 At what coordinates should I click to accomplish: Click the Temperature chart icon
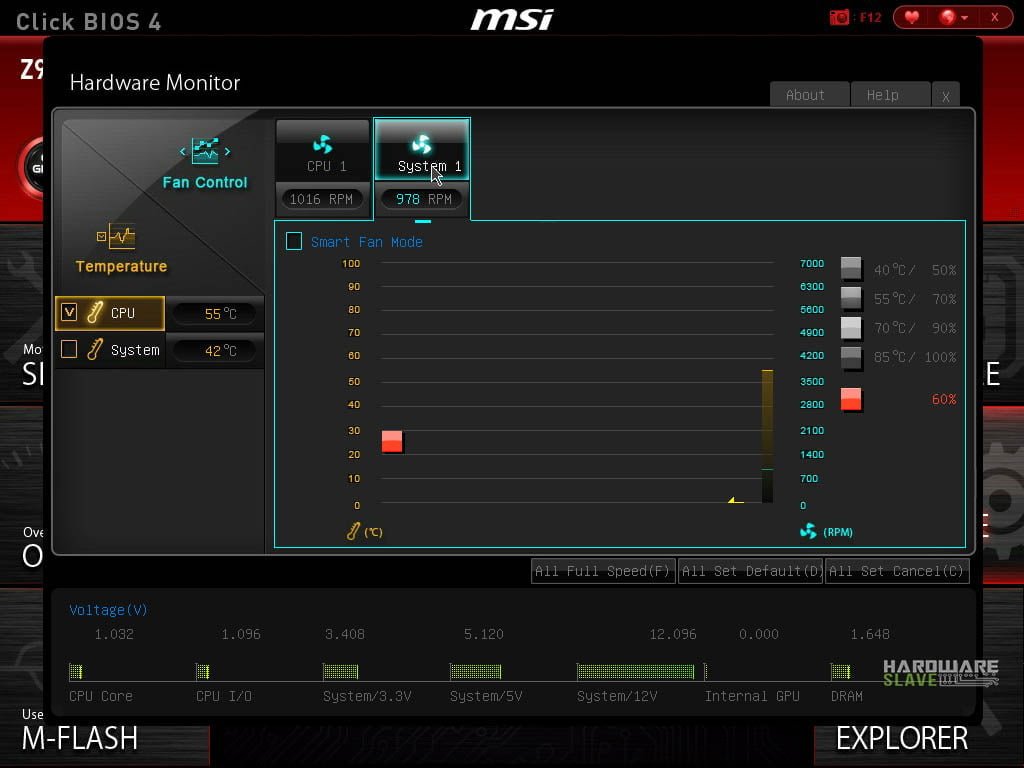tap(116, 236)
